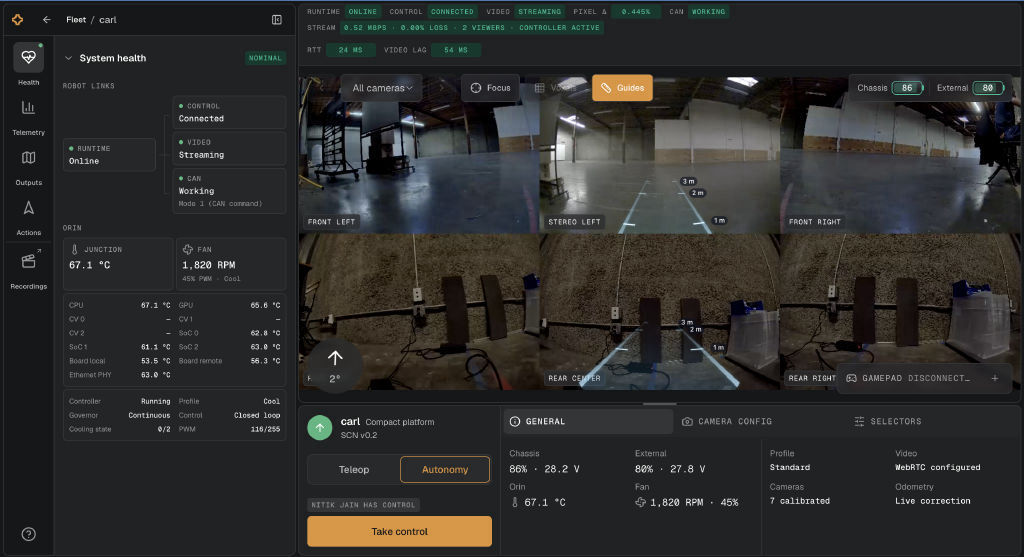Open the help question mark icon

pos(29,534)
